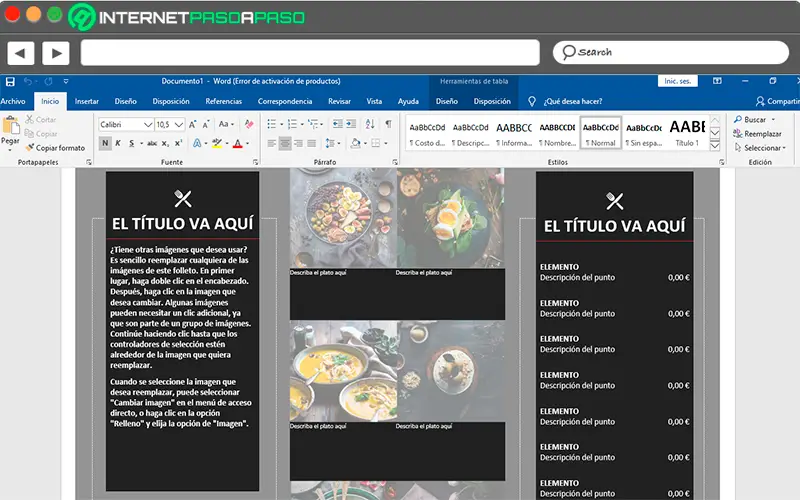Decrease font size with the shrink A
The image size is (800, 500).
[x=206, y=124]
